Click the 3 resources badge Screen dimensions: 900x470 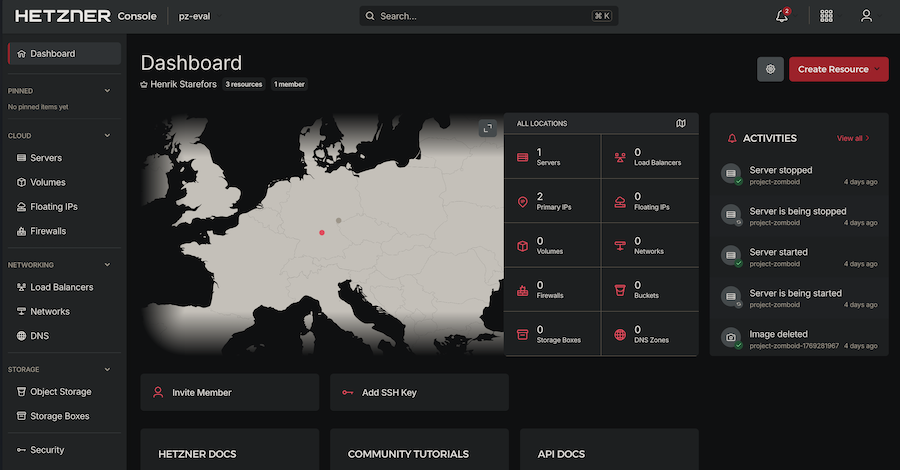click(244, 84)
